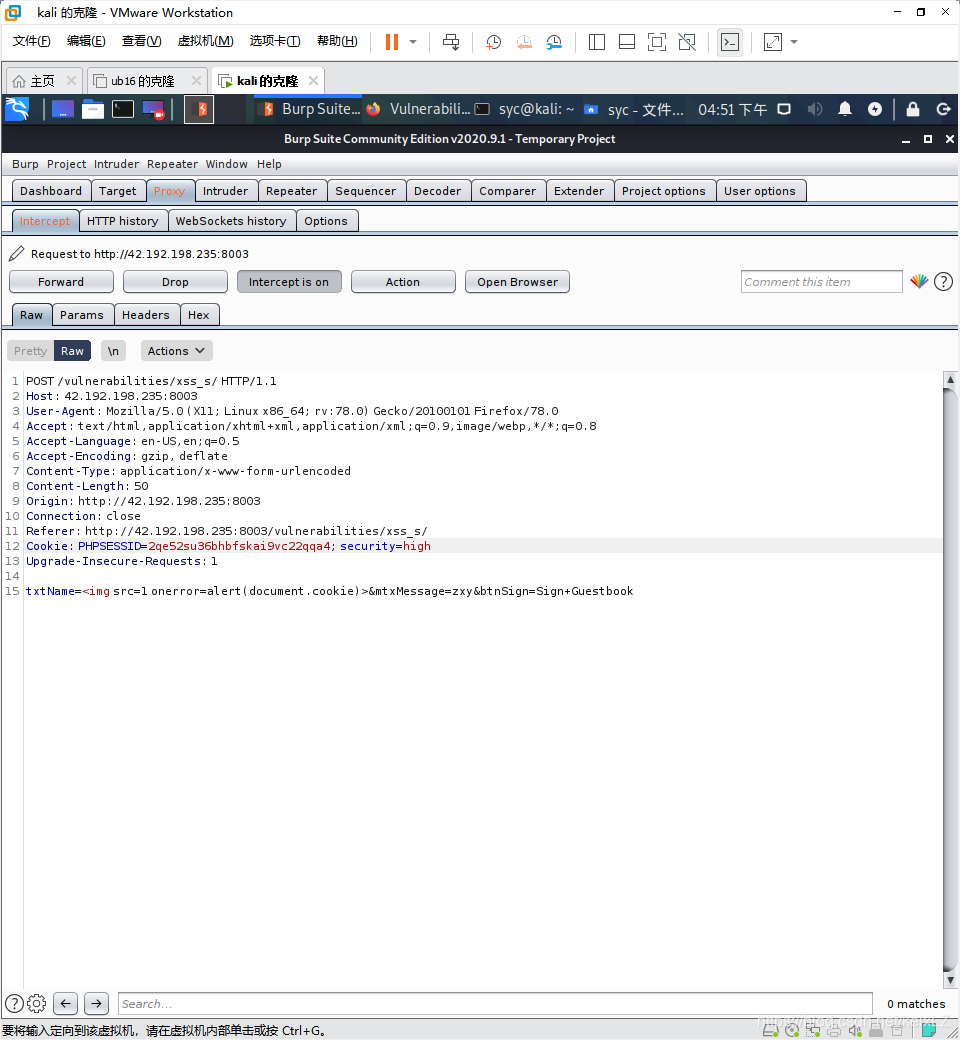
Task: Switch to the Hex request tab
Action: tap(198, 315)
